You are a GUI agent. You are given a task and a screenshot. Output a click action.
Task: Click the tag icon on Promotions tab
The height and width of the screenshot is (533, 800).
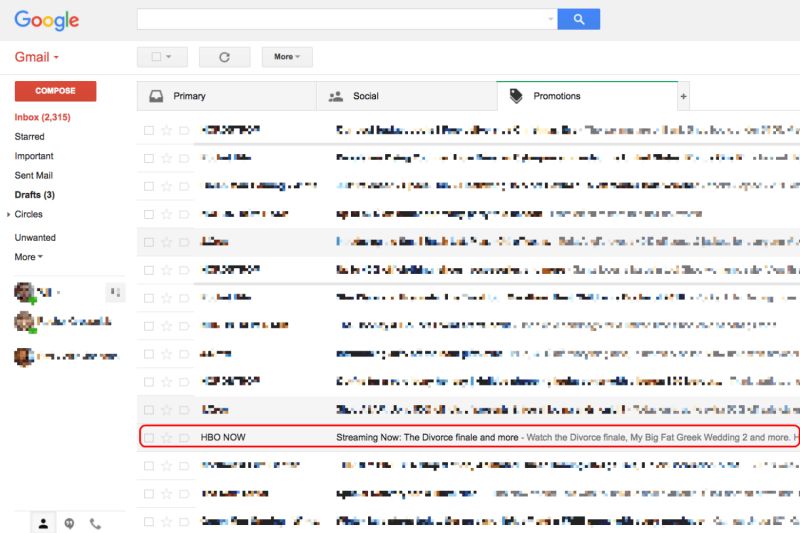click(x=516, y=96)
